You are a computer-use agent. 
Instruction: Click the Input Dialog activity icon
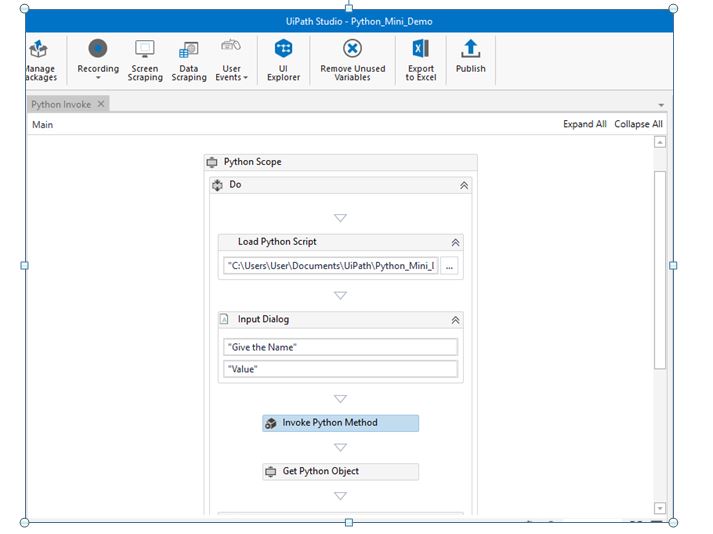point(224,319)
